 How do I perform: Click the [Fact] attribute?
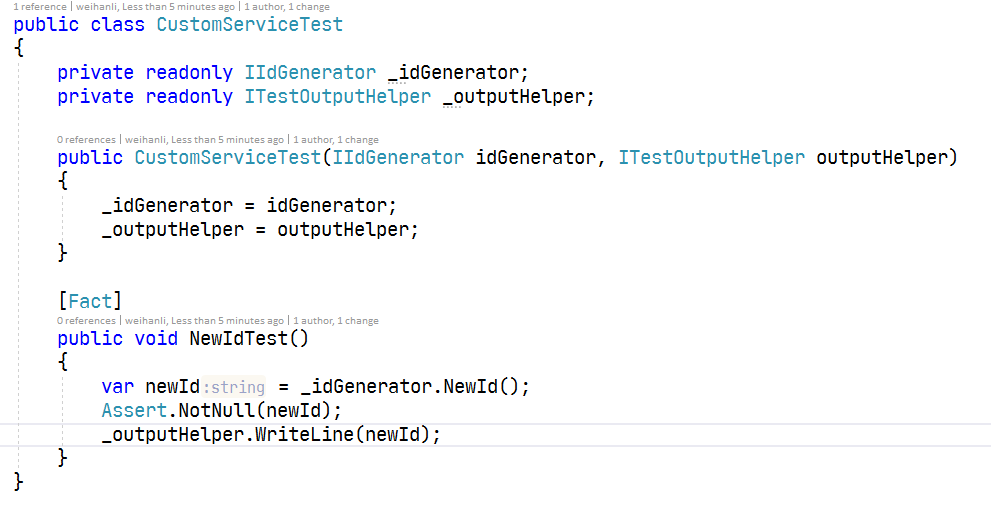(x=90, y=301)
